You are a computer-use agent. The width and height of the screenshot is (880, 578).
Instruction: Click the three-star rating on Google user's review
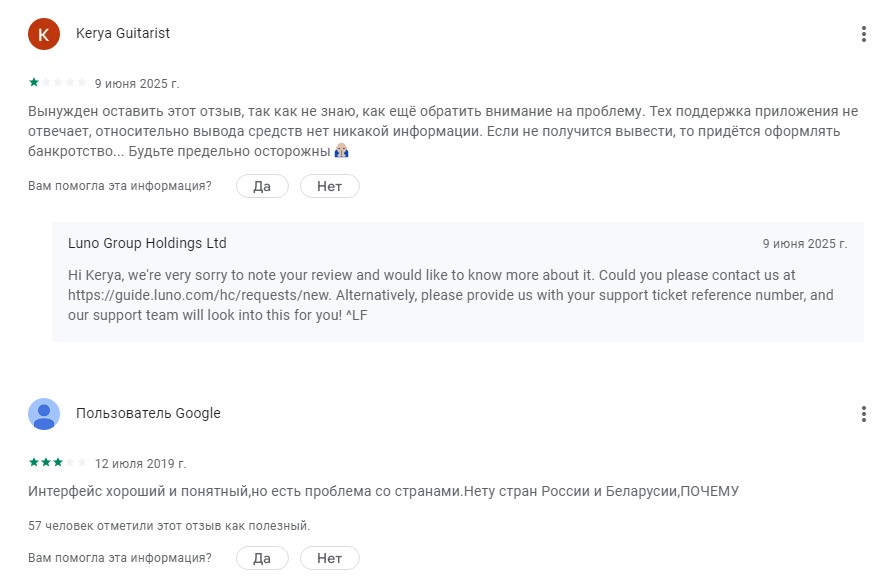[x=57, y=463]
